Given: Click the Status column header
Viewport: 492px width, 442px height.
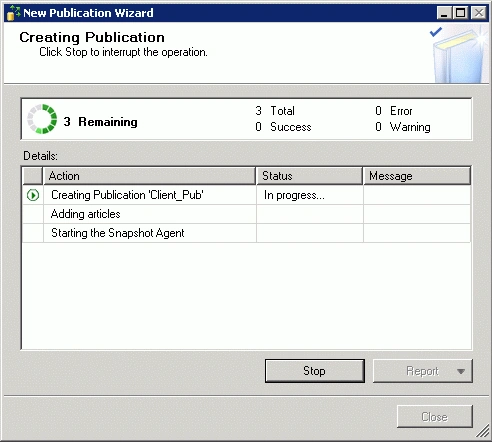Looking at the screenshot, I should pos(309,176).
